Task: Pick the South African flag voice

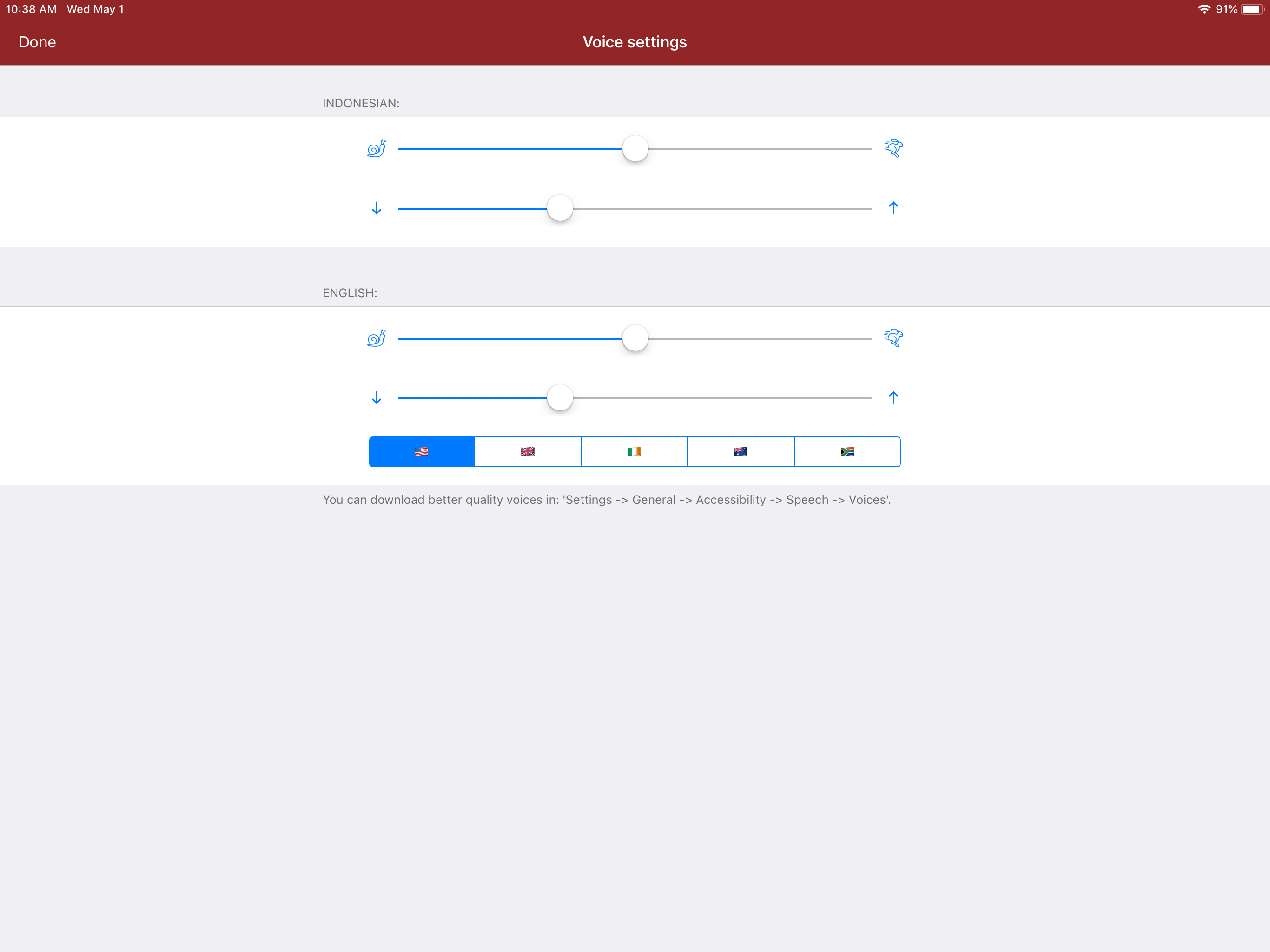Action: coord(847,452)
